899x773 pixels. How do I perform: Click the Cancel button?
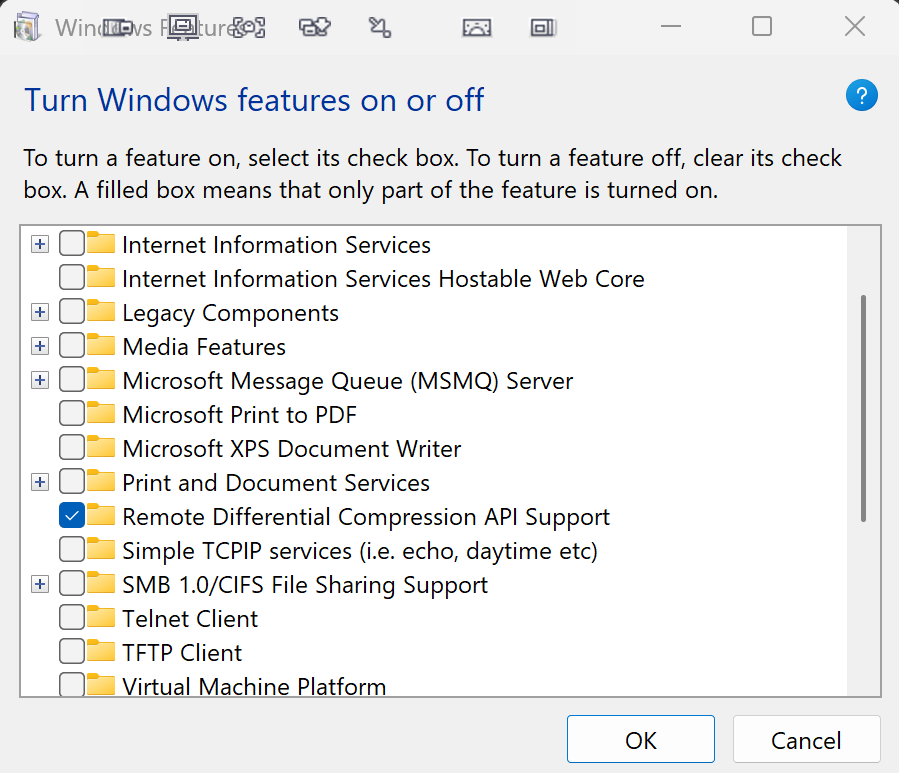tap(806, 740)
